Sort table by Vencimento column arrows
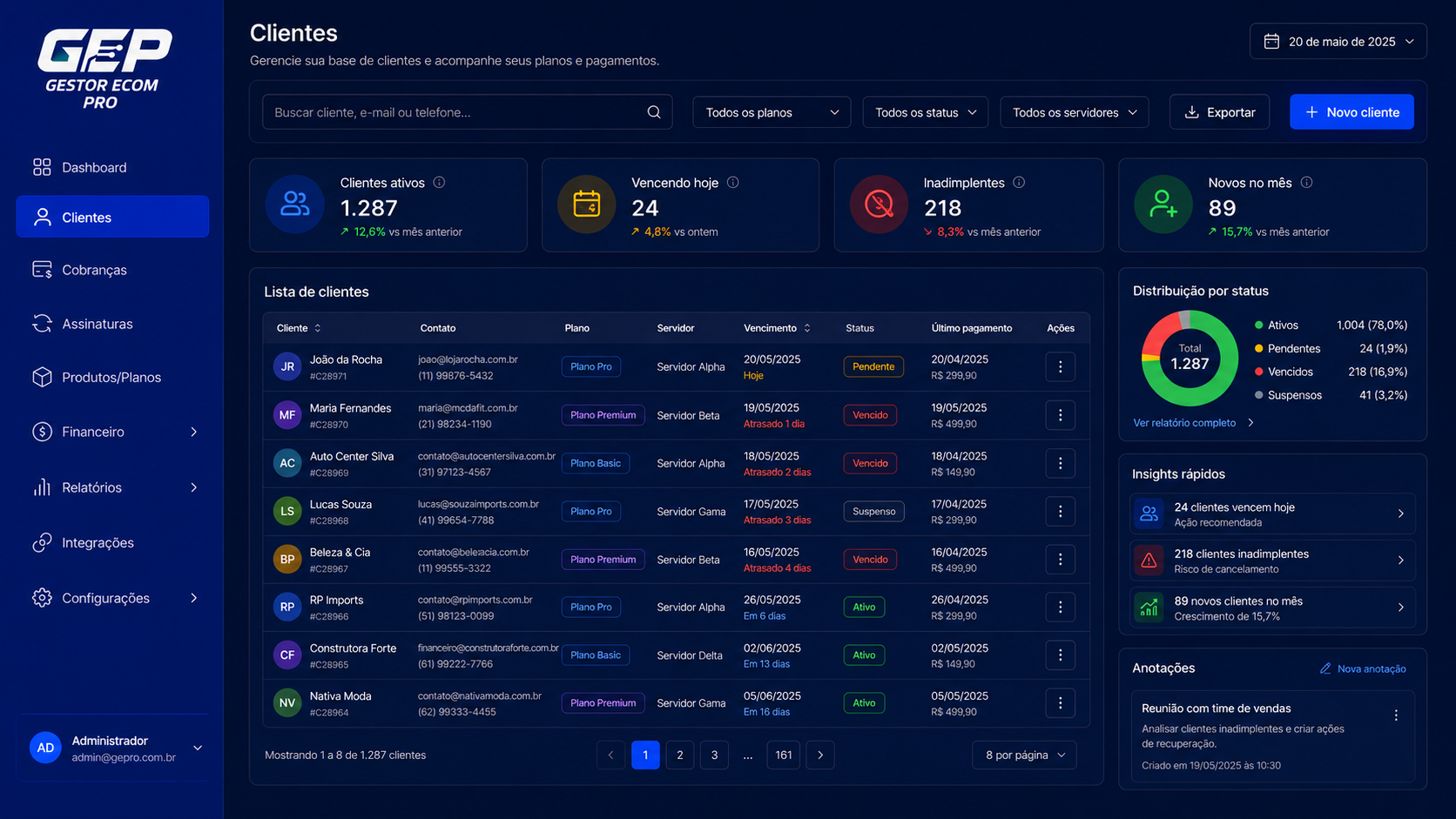Screen dimensions: 1456x819 coord(807,328)
